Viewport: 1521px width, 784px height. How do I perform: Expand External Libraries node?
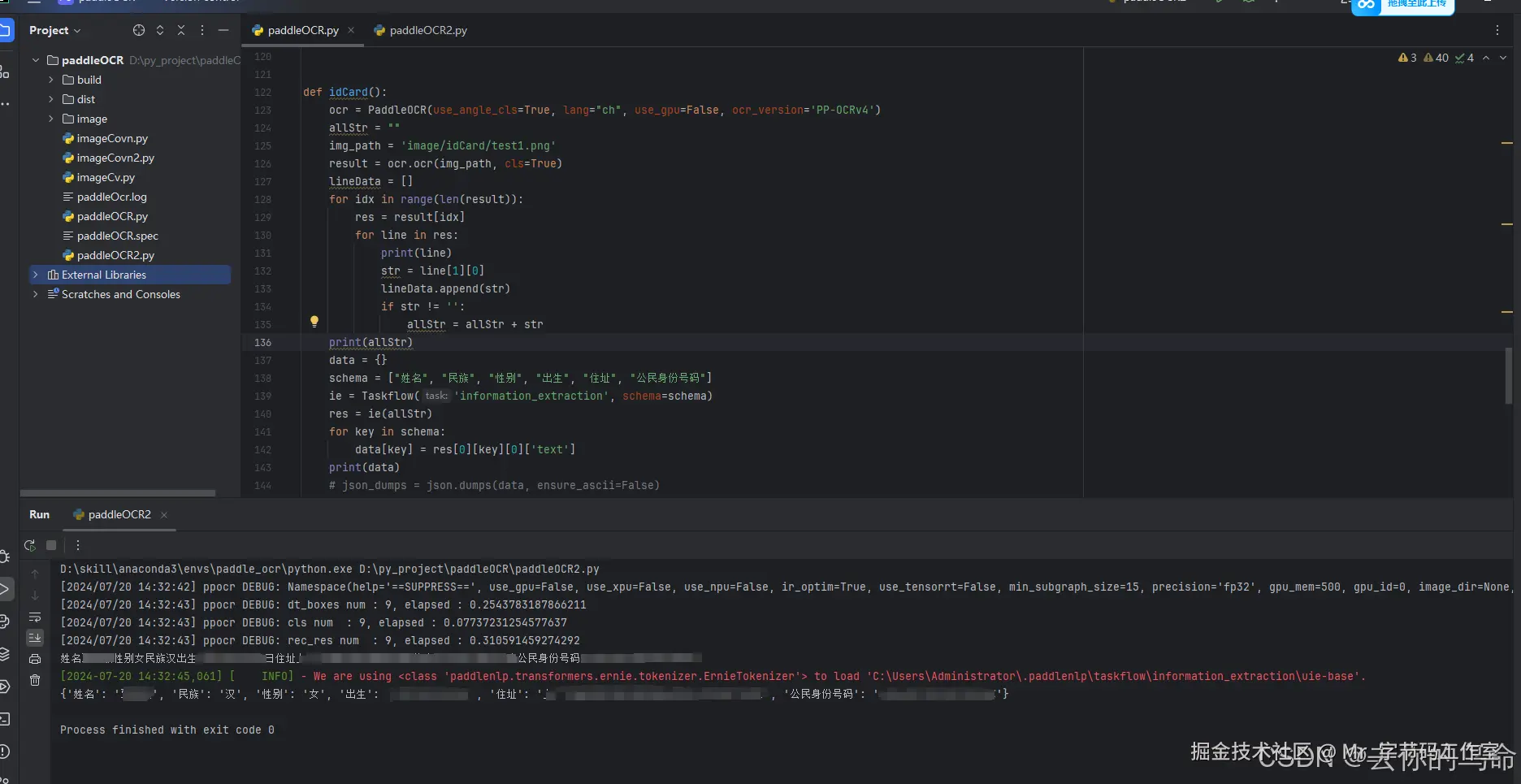pos(36,275)
